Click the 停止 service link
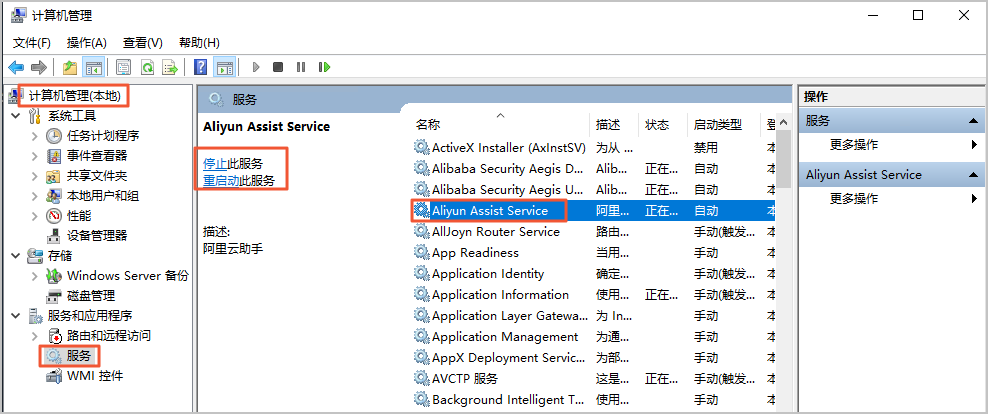The height and width of the screenshot is (414, 988). [x=214, y=163]
